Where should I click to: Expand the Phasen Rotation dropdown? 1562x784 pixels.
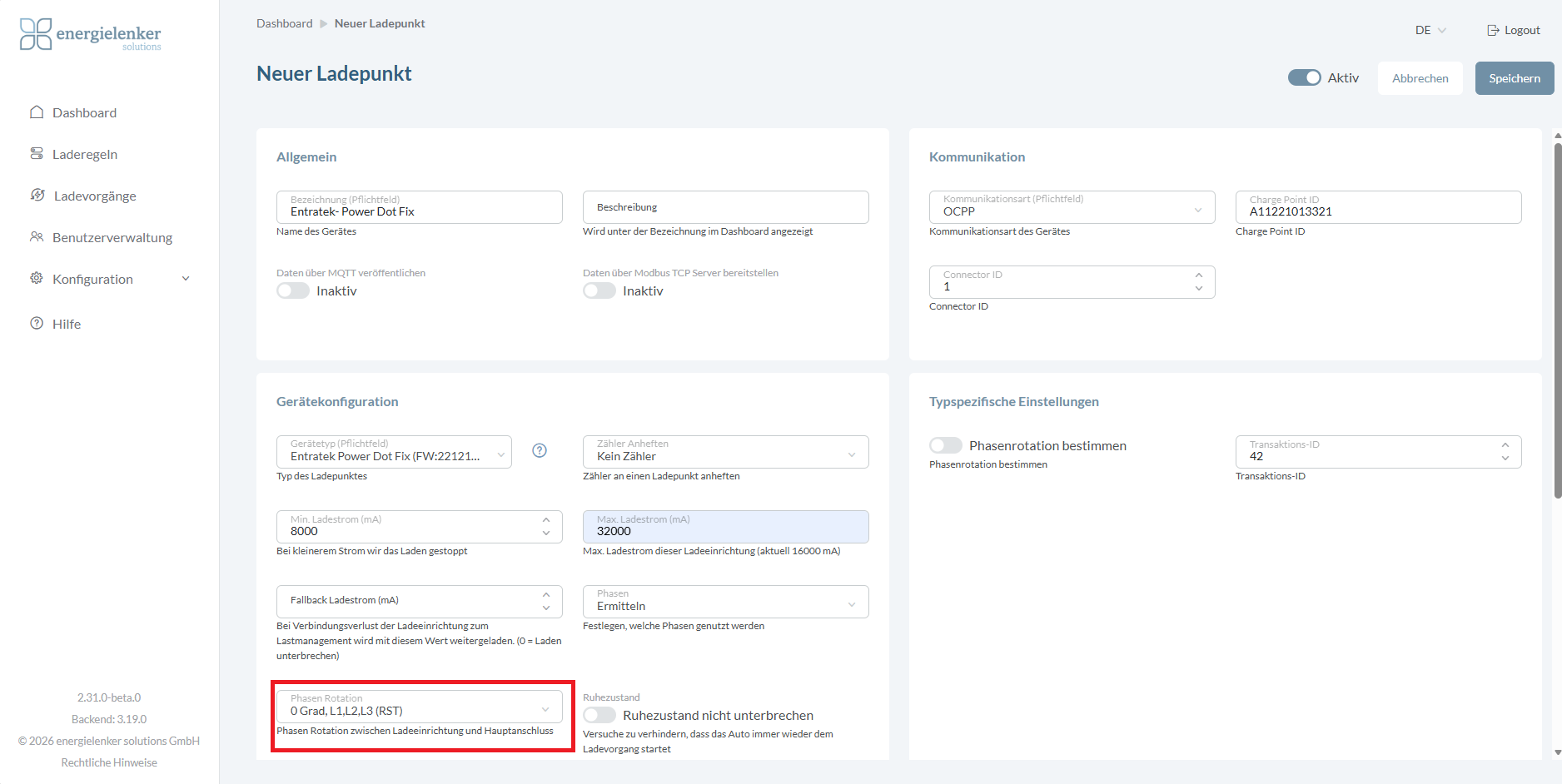click(419, 707)
